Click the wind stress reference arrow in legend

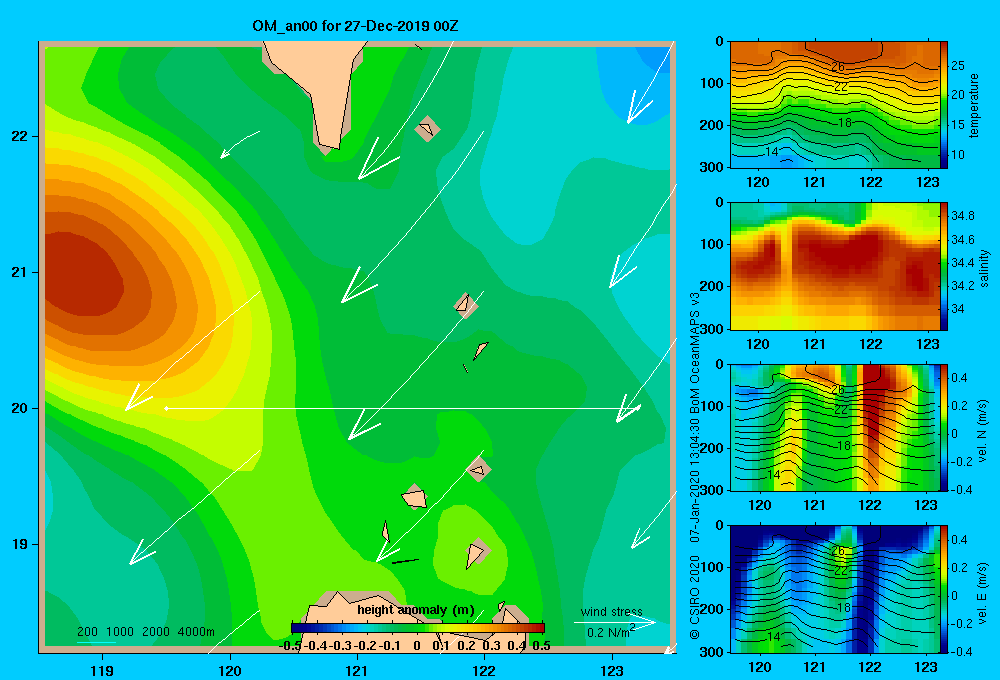click(x=614, y=622)
